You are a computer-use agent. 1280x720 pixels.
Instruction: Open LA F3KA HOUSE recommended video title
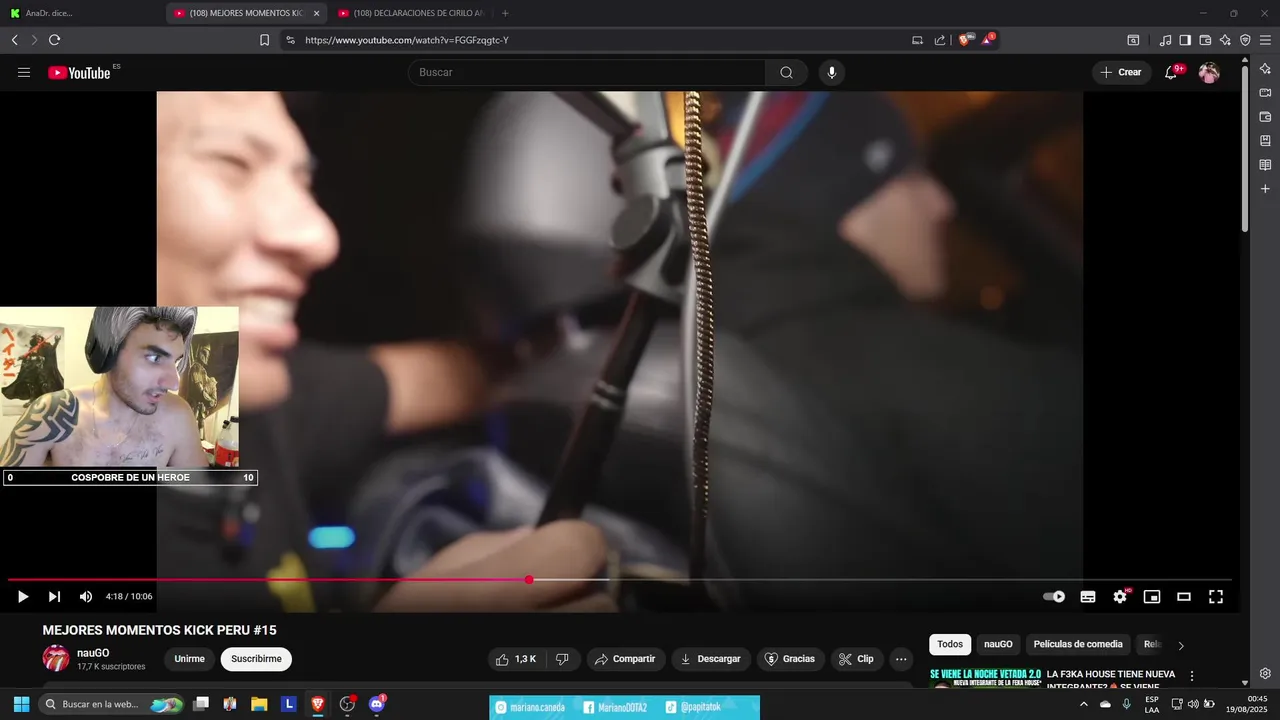(x=1111, y=680)
